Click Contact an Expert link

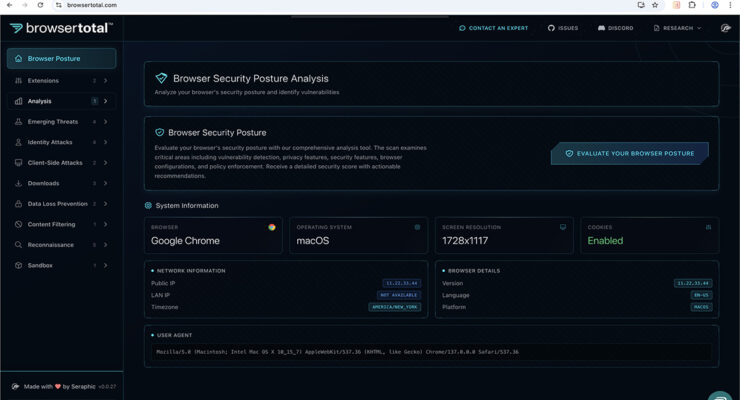point(493,28)
